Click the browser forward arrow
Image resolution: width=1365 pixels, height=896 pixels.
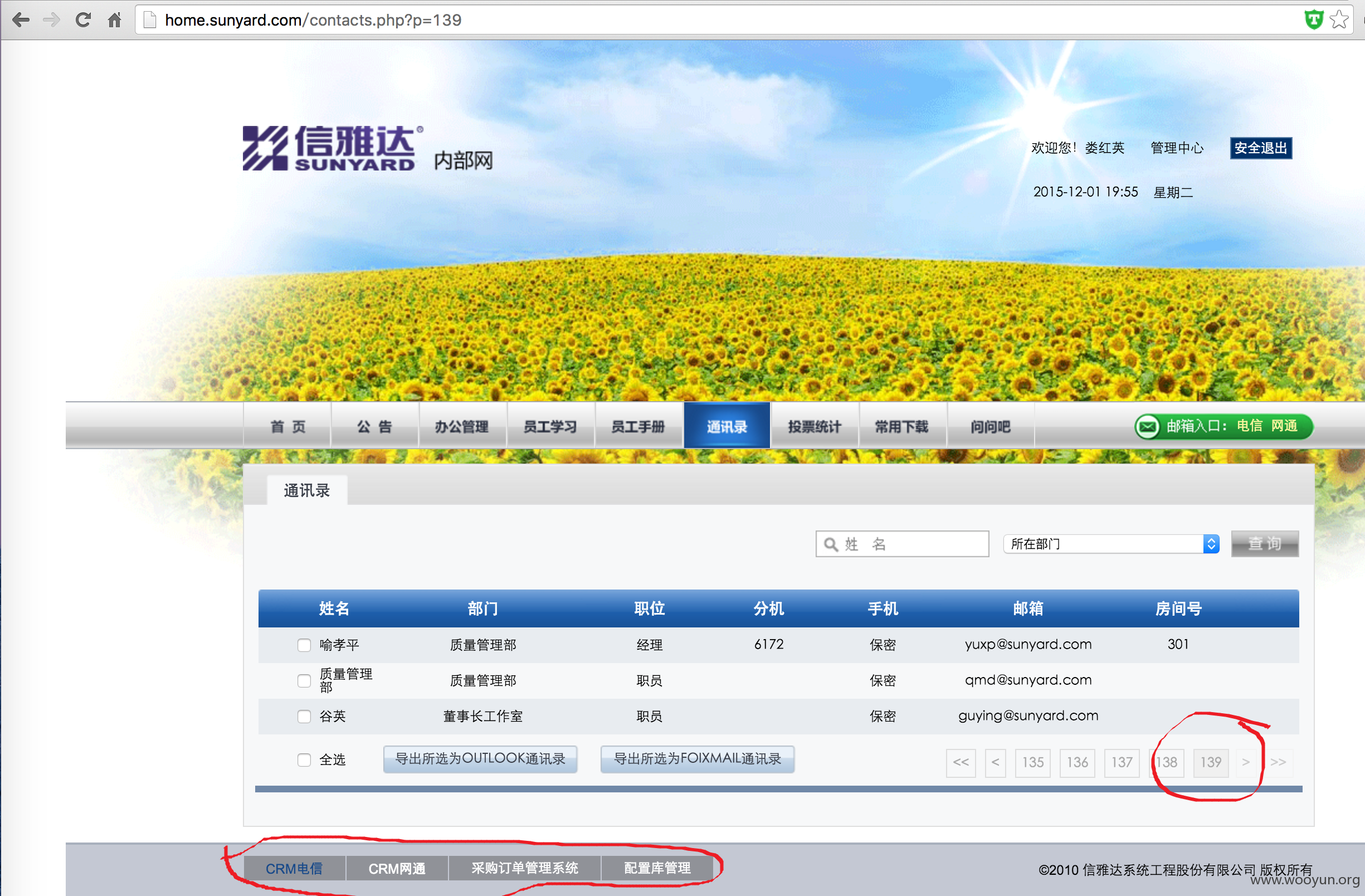click(x=52, y=20)
